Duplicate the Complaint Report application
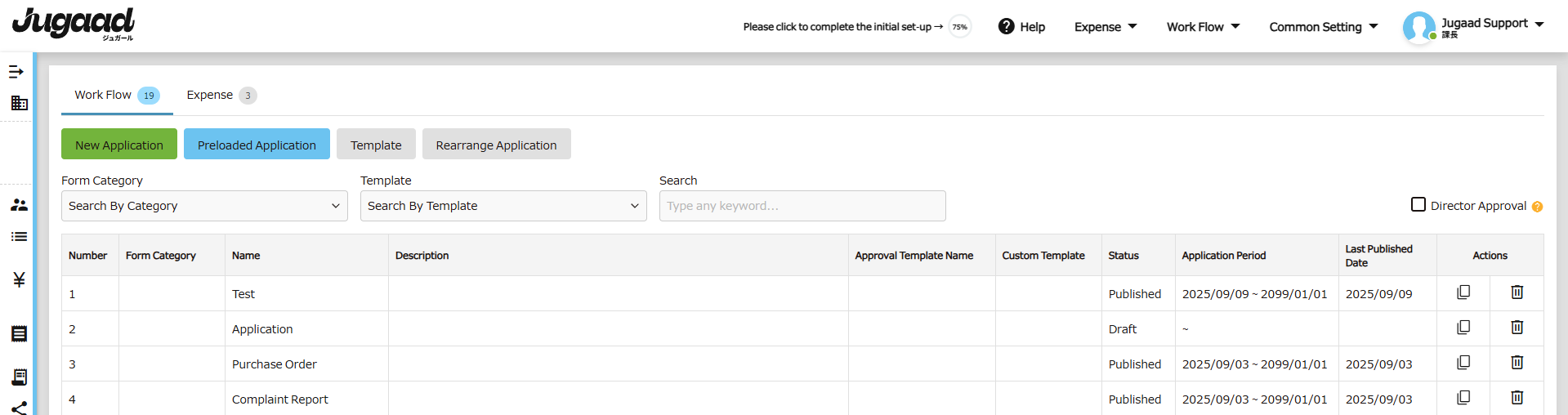 (x=1463, y=398)
